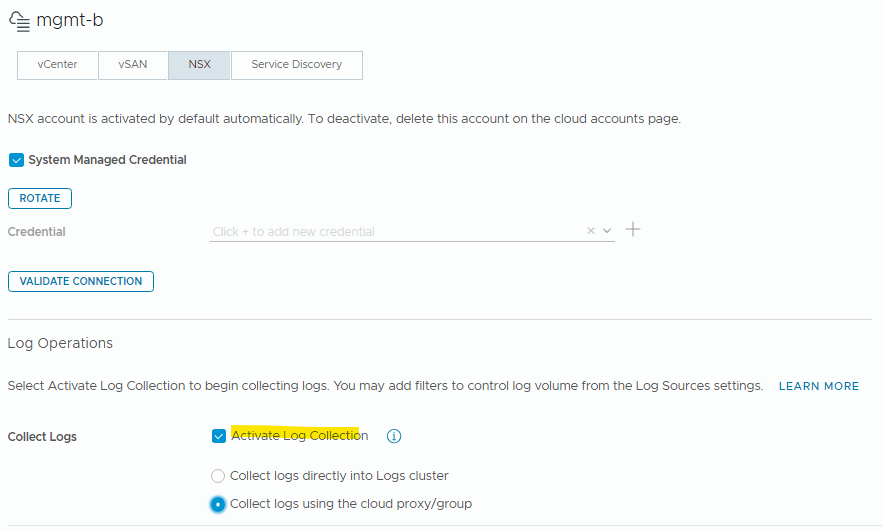Viewport: 882px width, 531px height.
Task: Open the Activate Log Collection info icon
Action: click(x=394, y=436)
